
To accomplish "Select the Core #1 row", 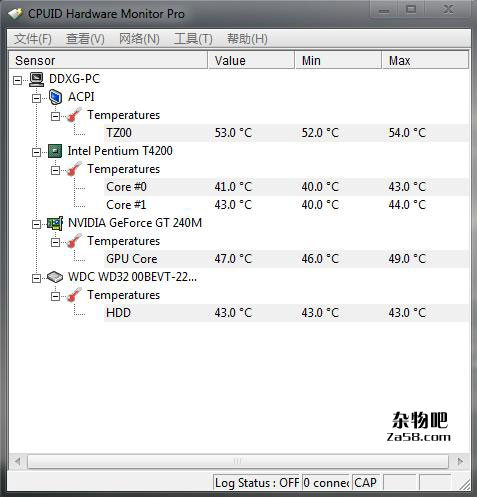I will point(287,205).
